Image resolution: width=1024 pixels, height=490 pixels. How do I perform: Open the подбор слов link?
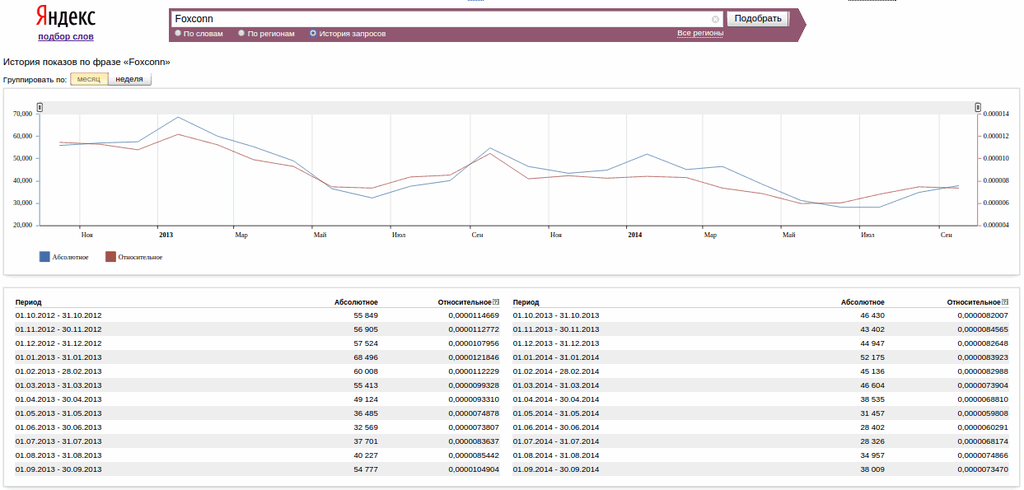coord(65,37)
